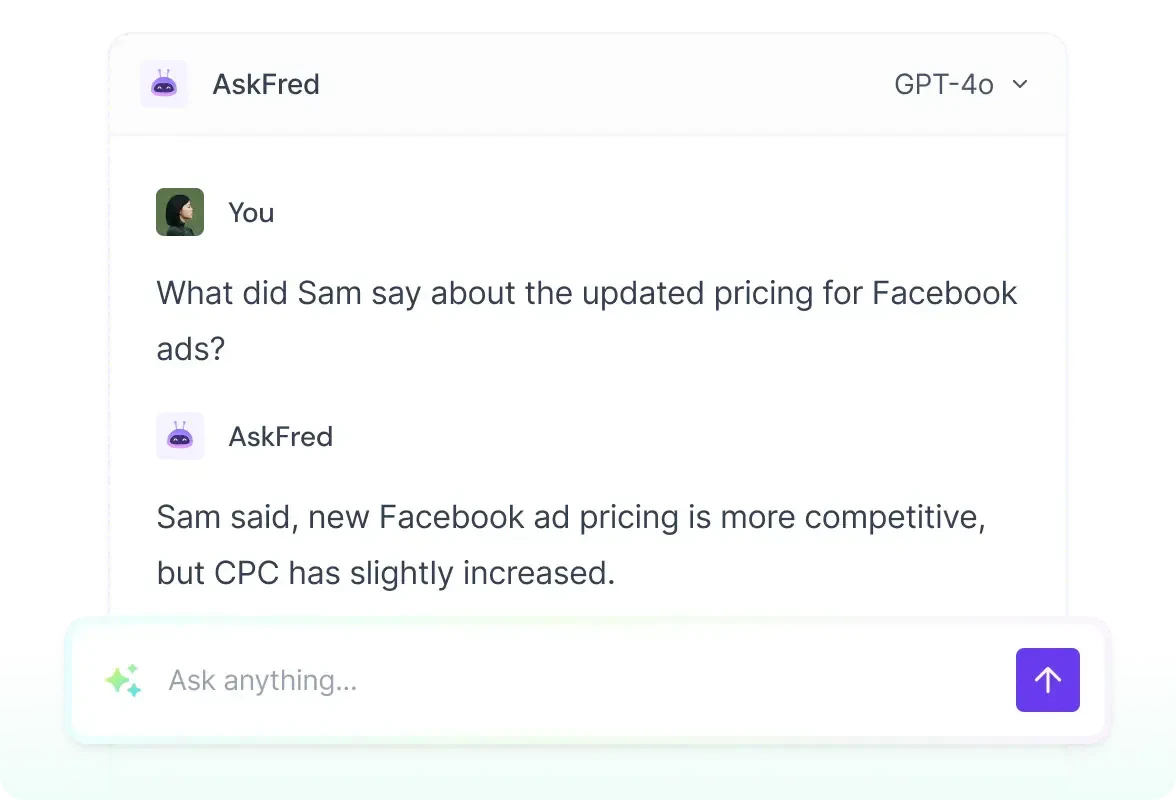Select the AskFred sender label above the reply
The width and height of the screenshot is (1176, 800).
click(x=281, y=436)
